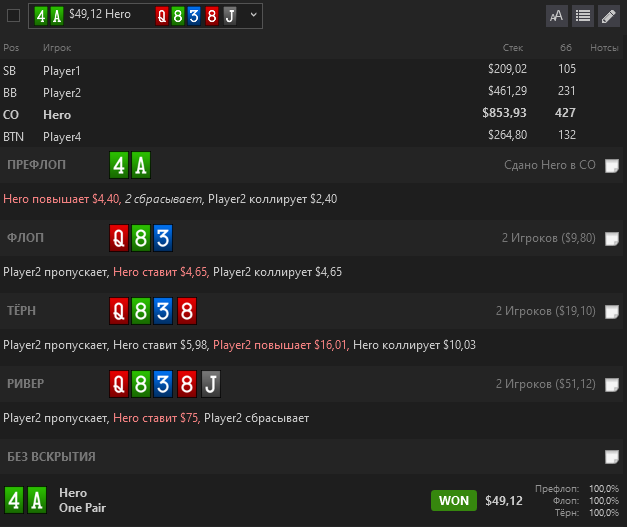Click the РИВЕР street label

point(26,384)
